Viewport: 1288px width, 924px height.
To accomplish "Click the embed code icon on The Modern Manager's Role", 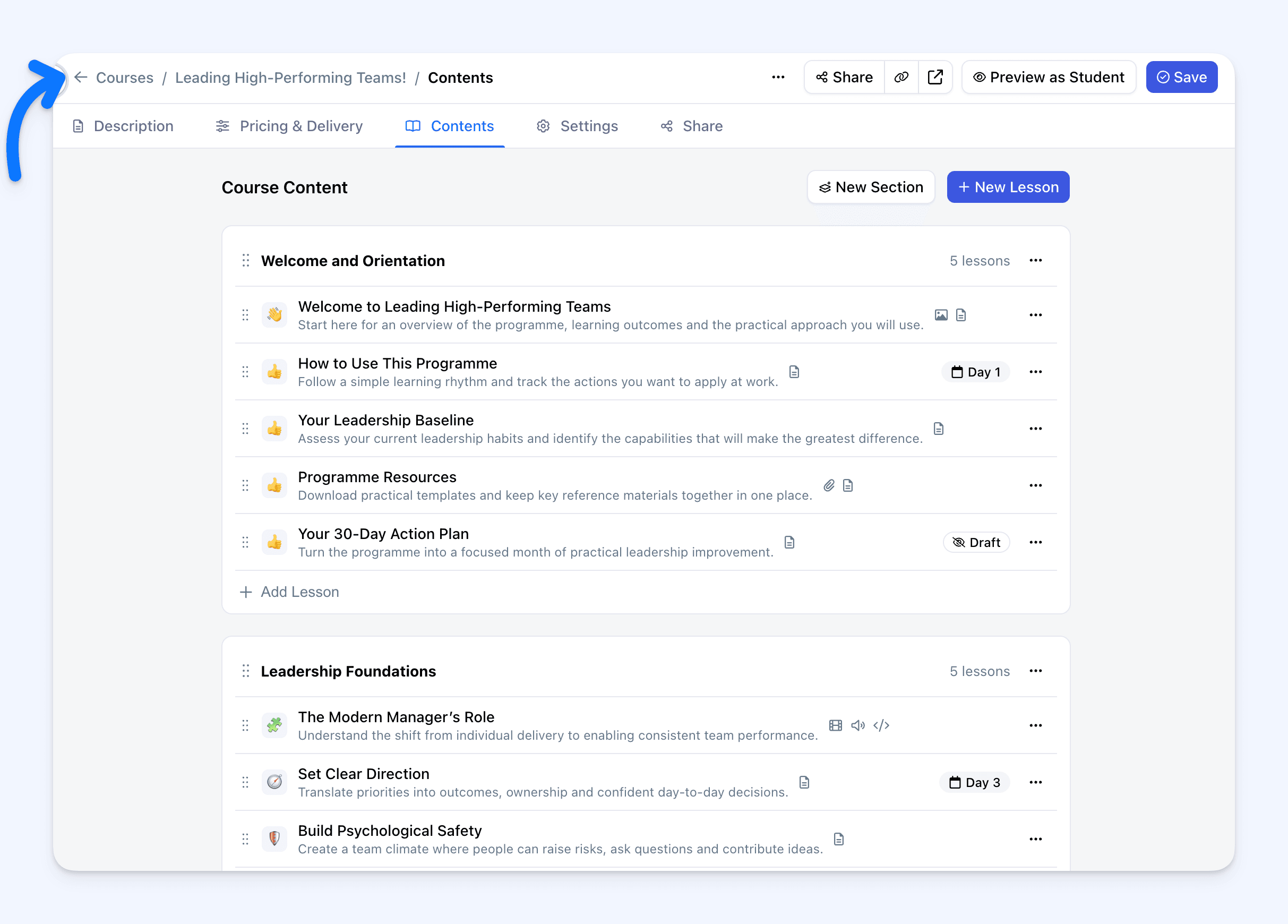I will 881,725.
